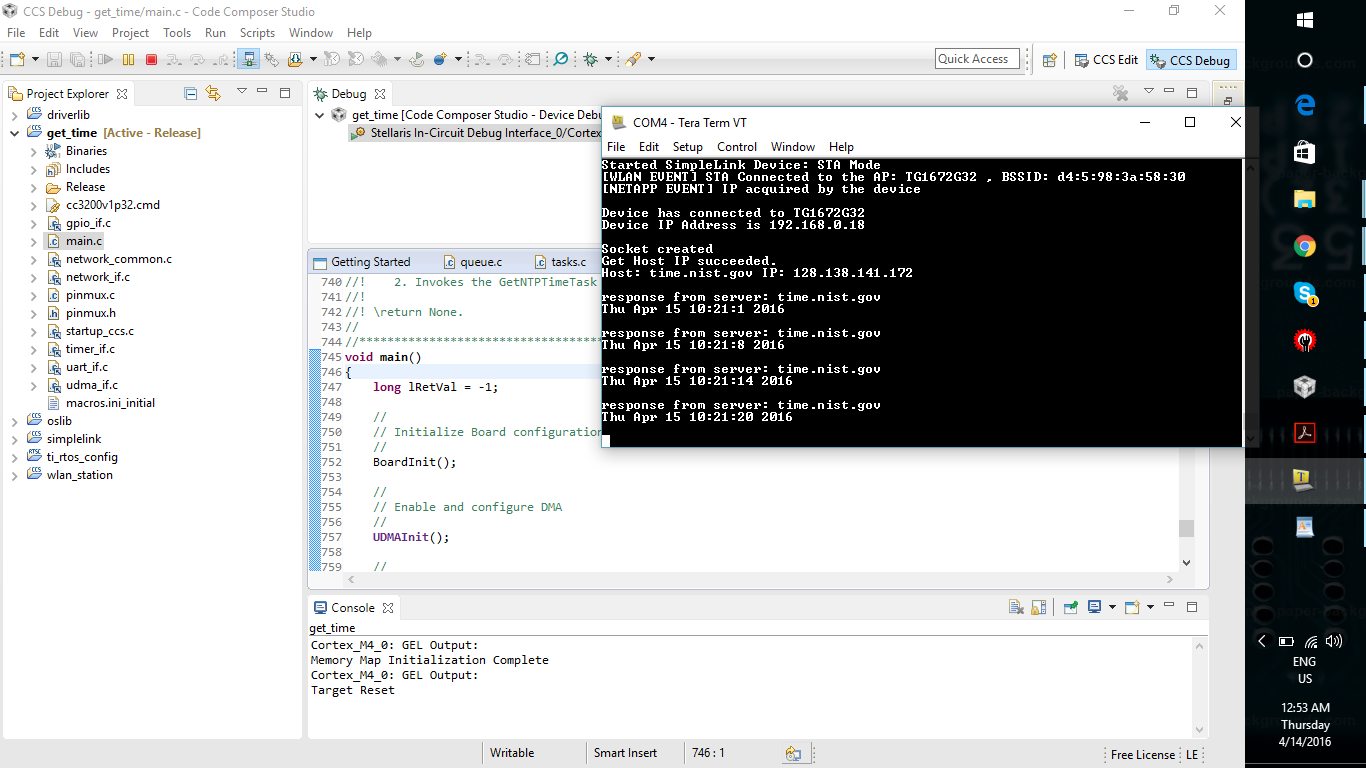Open Skype from the taskbar

[x=1304, y=293]
